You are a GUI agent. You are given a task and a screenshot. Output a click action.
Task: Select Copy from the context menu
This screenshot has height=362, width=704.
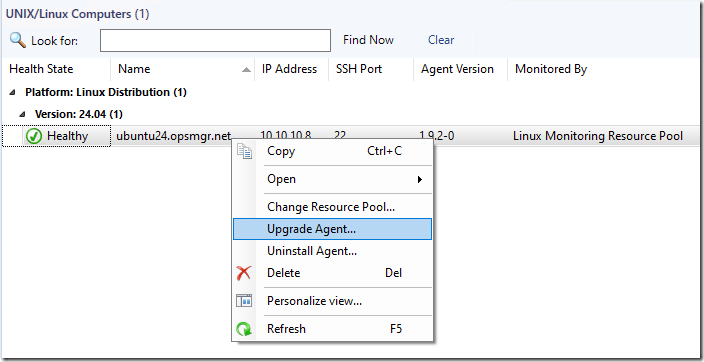click(332, 151)
